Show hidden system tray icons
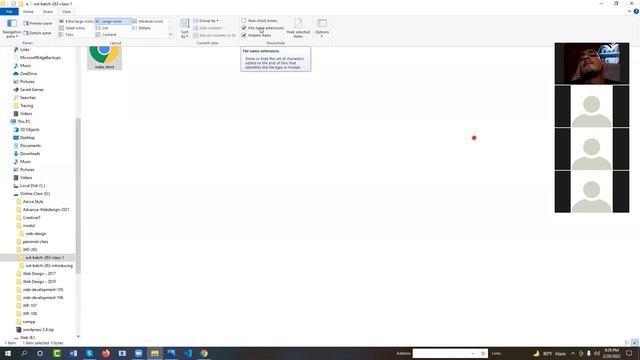640x360 pixels. [x=573, y=353]
